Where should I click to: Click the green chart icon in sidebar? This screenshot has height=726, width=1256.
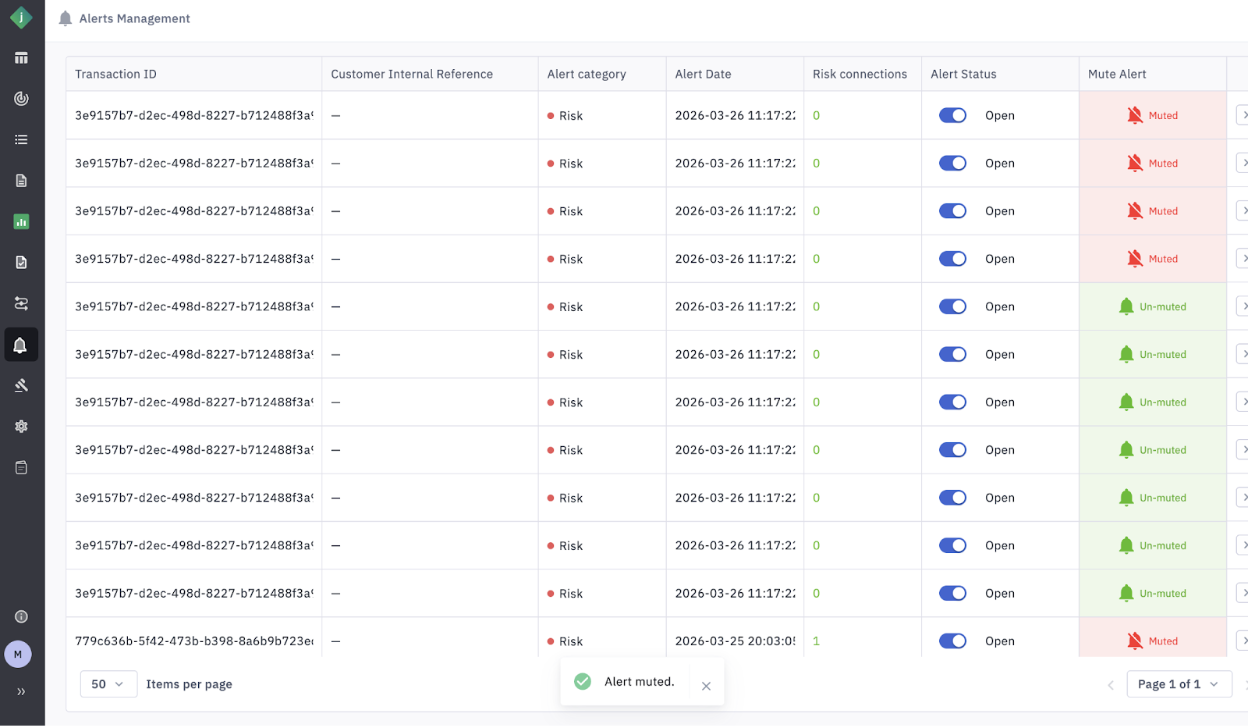21,222
